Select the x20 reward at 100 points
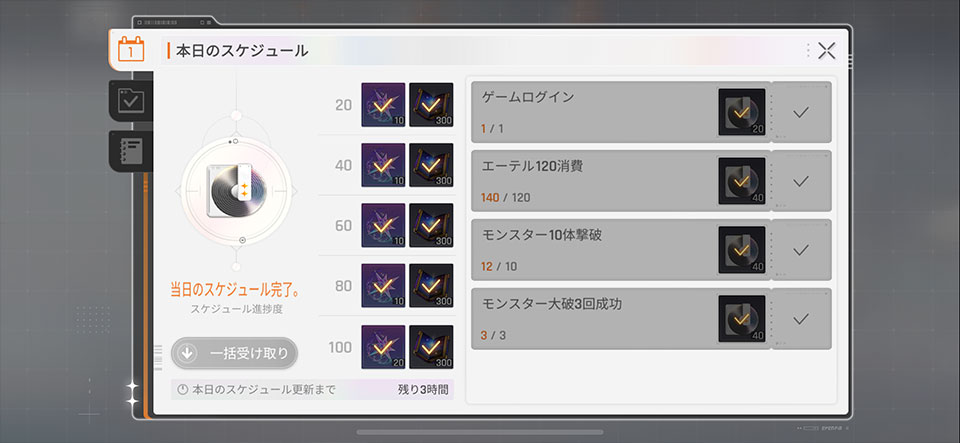 pos(383,347)
